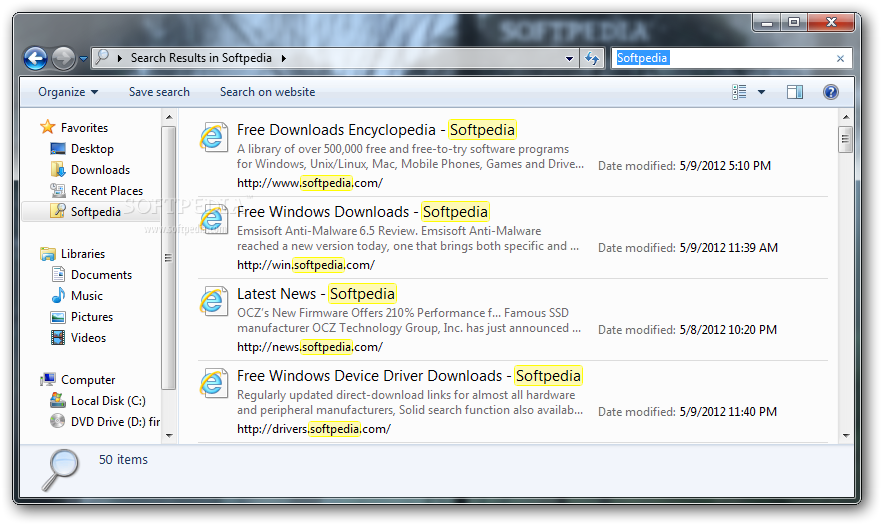The image size is (882, 525).
Task: Click the navigation pane scrollbar thumb
Action: point(168,258)
